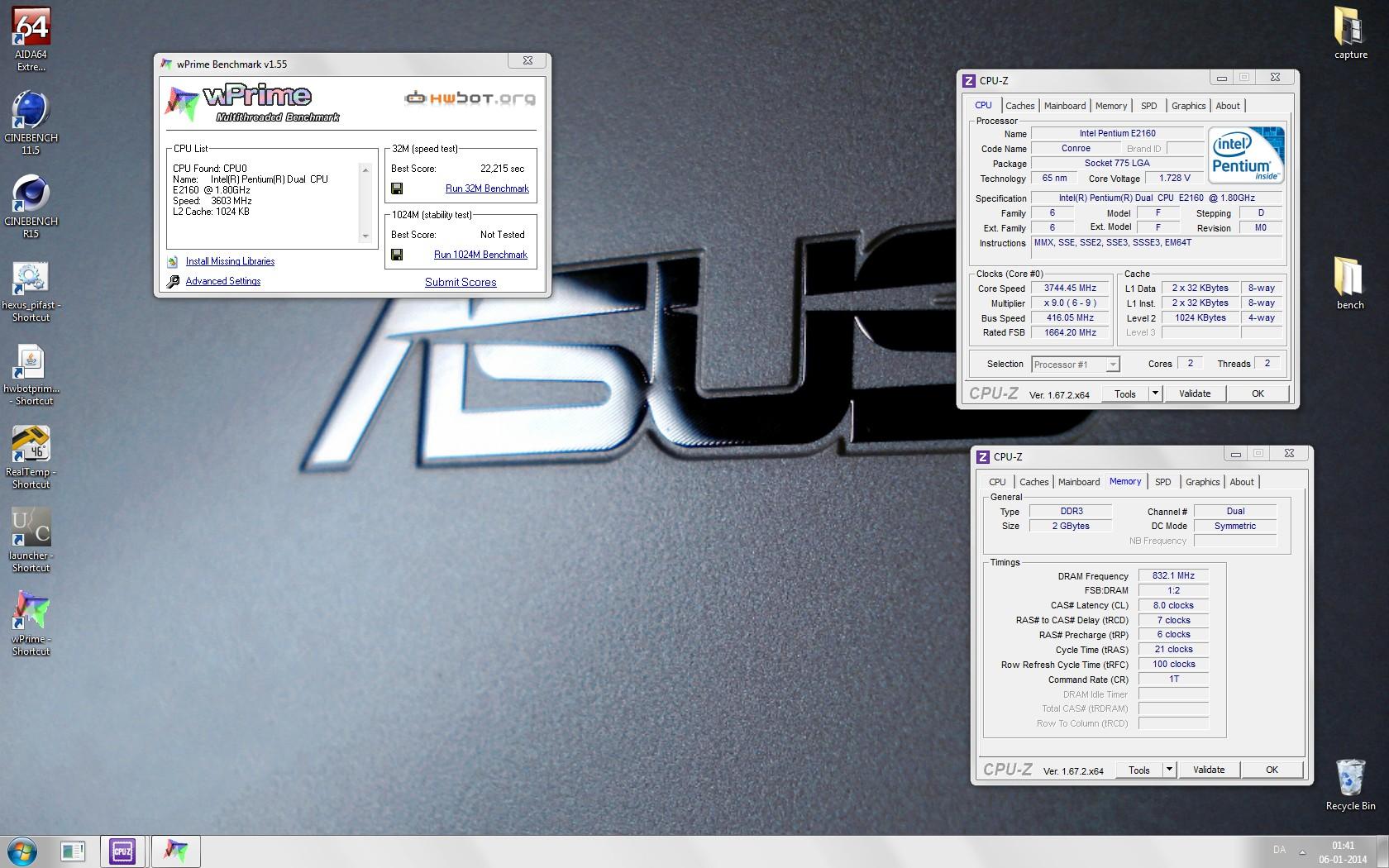The image size is (1389, 868).
Task: Switch to About tab in top CPU-Z
Action: pyautogui.click(x=1228, y=106)
